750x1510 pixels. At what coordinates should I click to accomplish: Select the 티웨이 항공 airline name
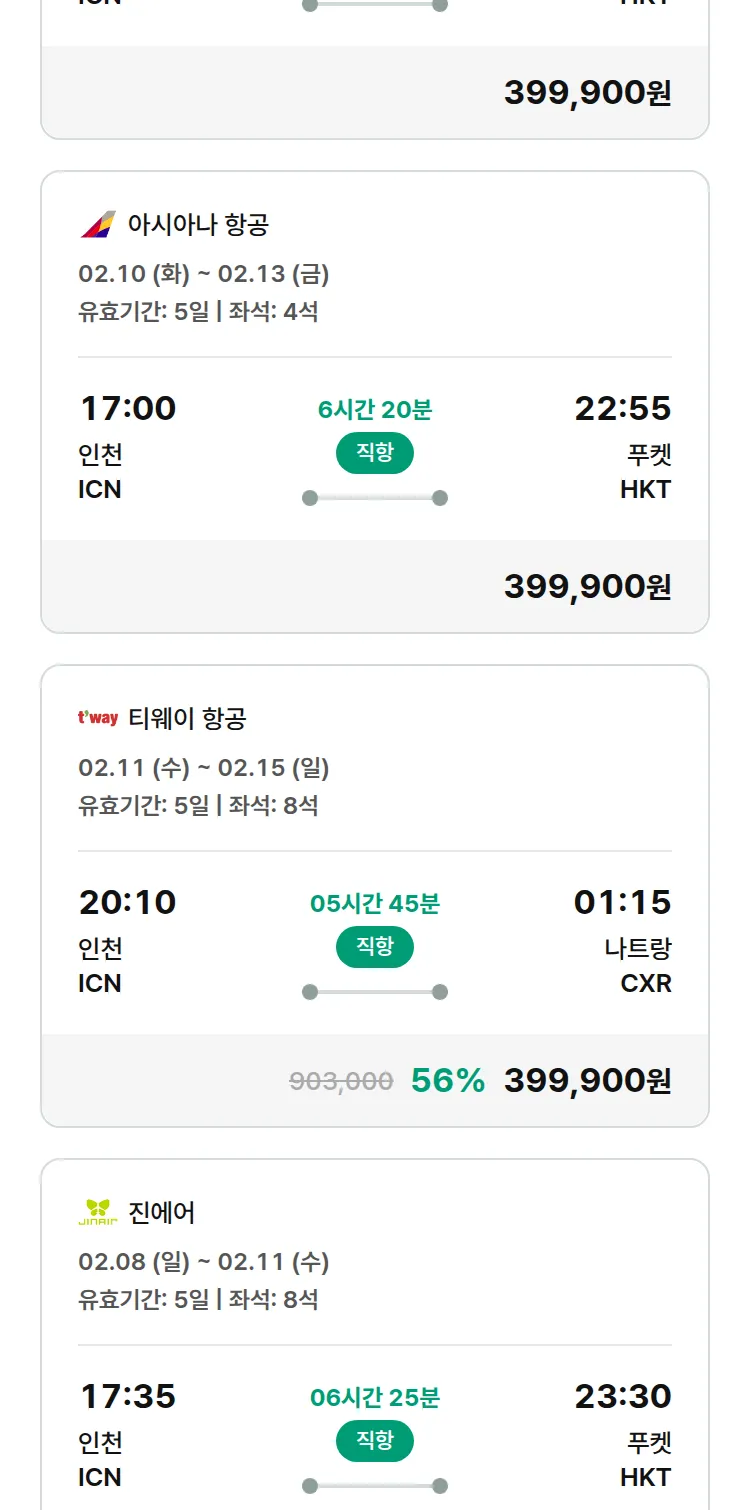click(187, 718)
